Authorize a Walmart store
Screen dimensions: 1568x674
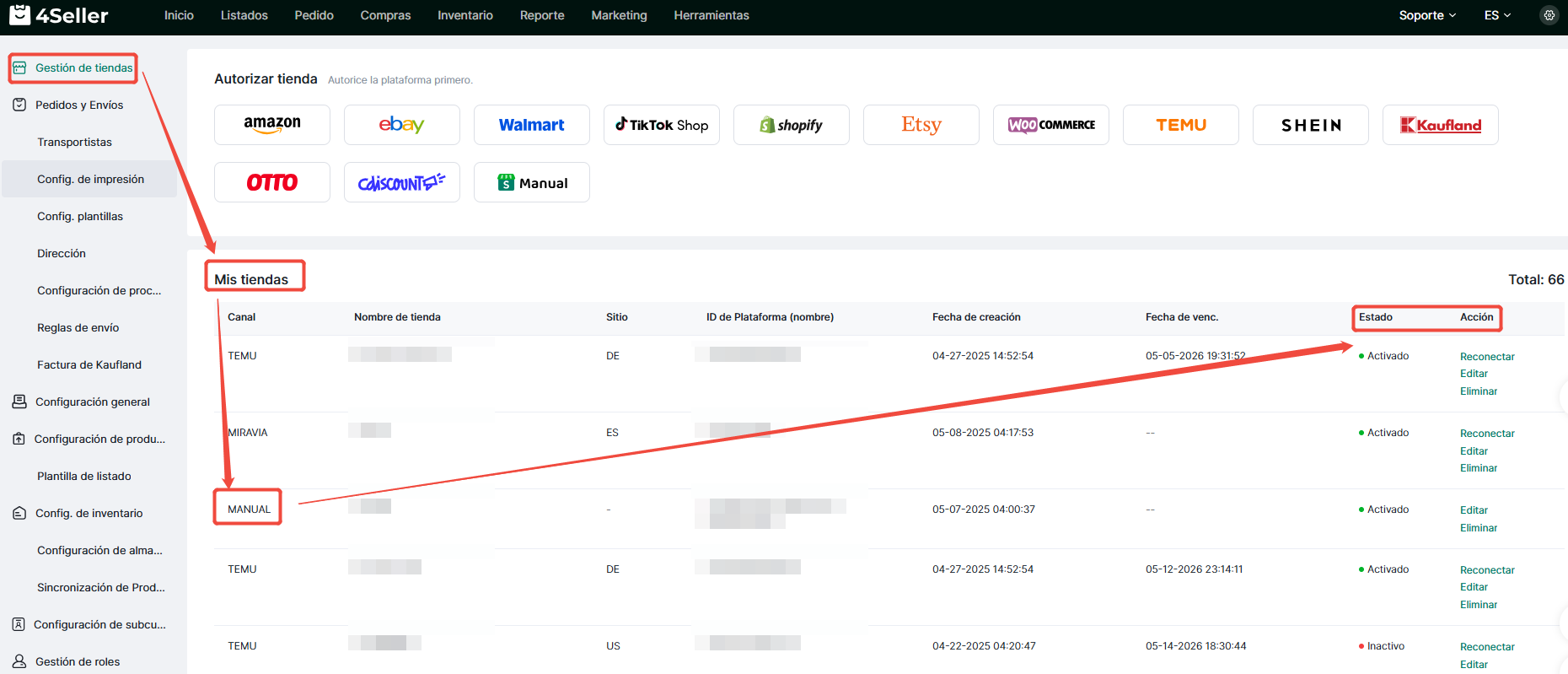[532, 125]
